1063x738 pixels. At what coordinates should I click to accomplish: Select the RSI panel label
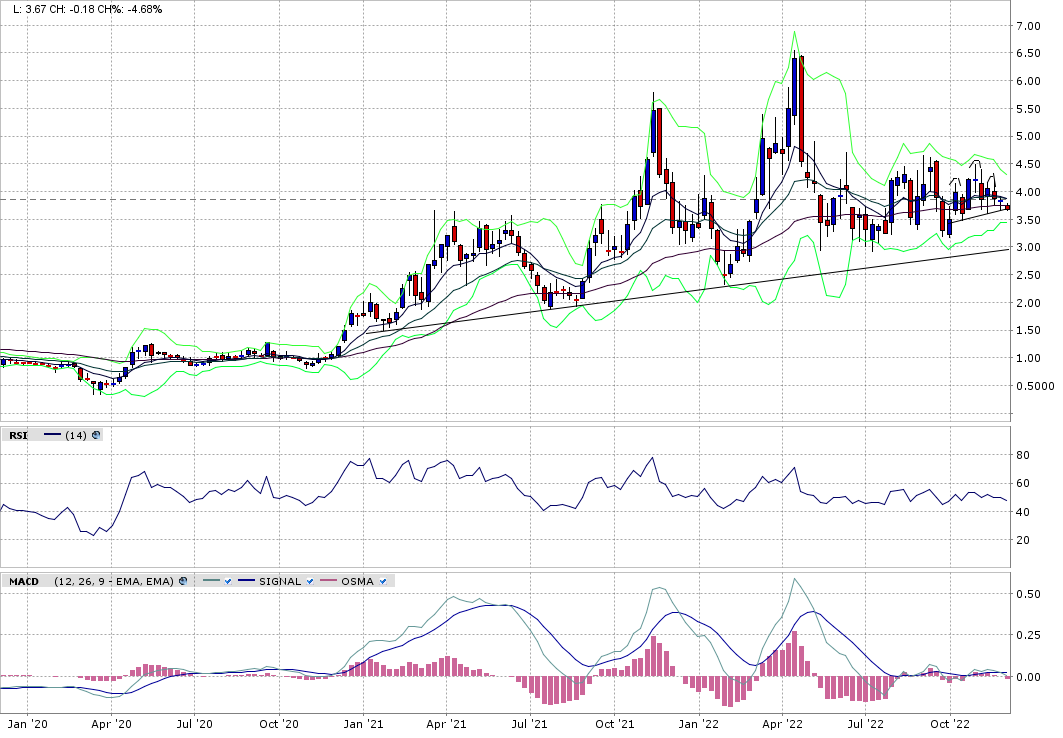pyautogui.click(x=18, y=435)
